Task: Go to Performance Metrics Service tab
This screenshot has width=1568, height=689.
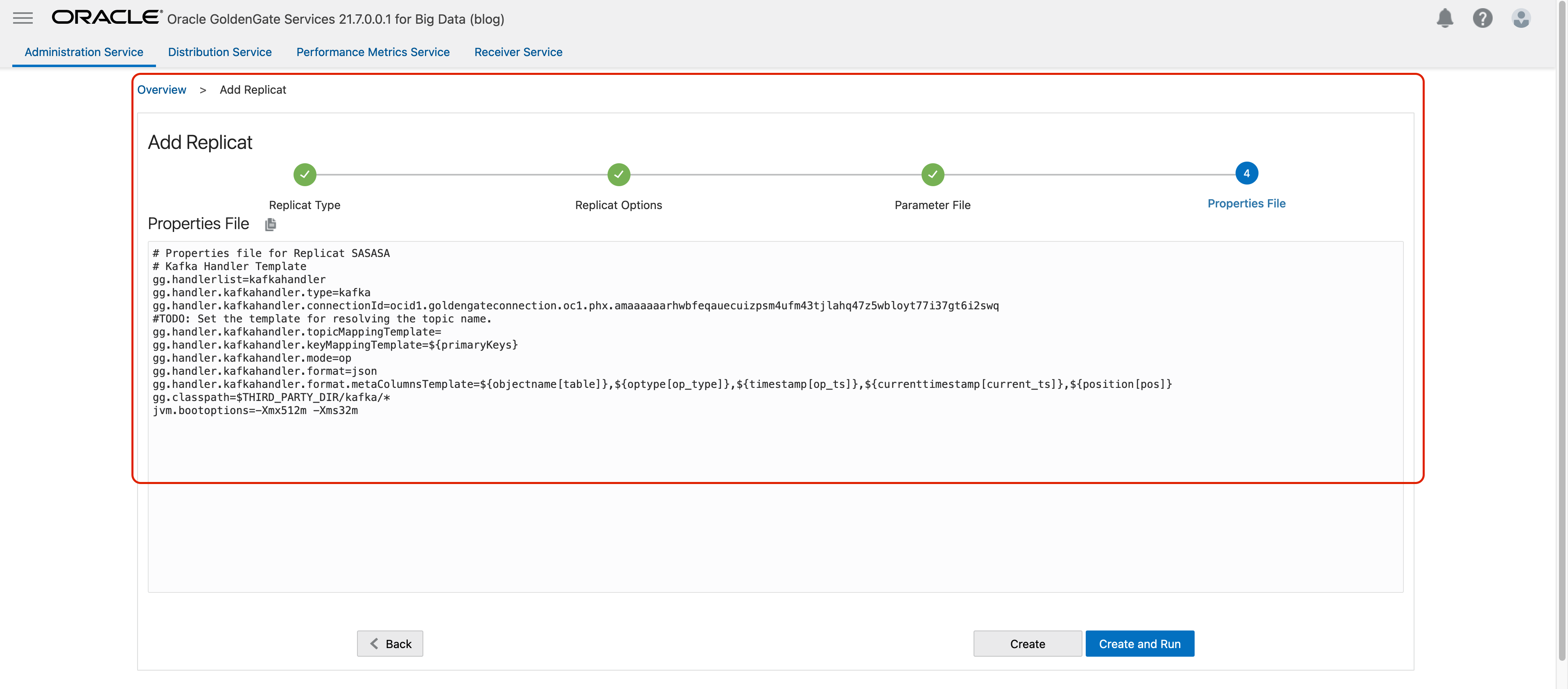Action: pyautogui.click(x=373, y=52)
